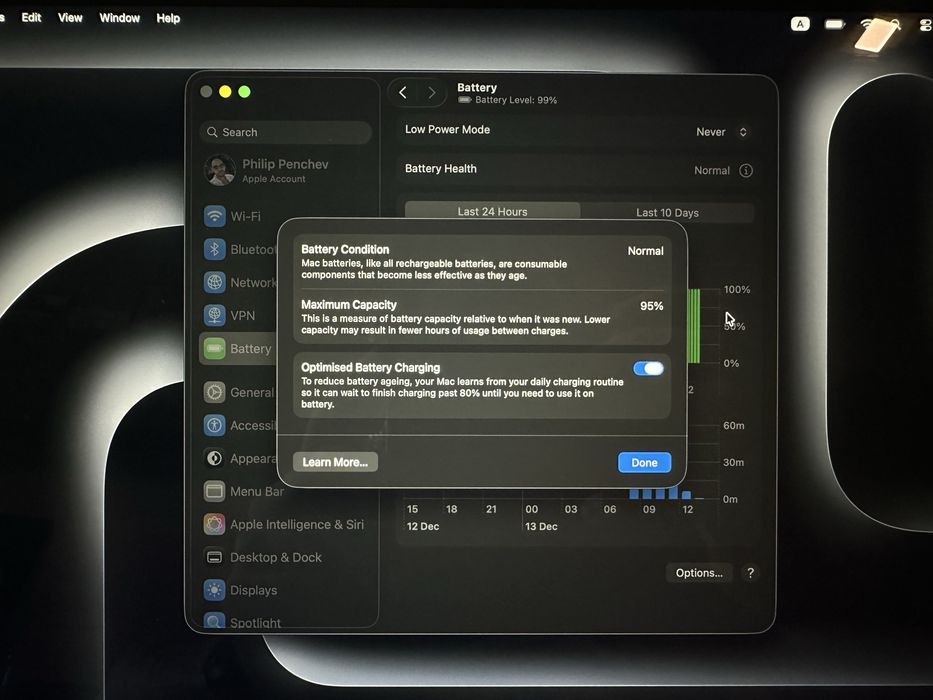Image resolution: width=933 pixels, height=700 pixels.
Task: Select the Accessibility sidebar icon
Action: [x=214, y=425]
